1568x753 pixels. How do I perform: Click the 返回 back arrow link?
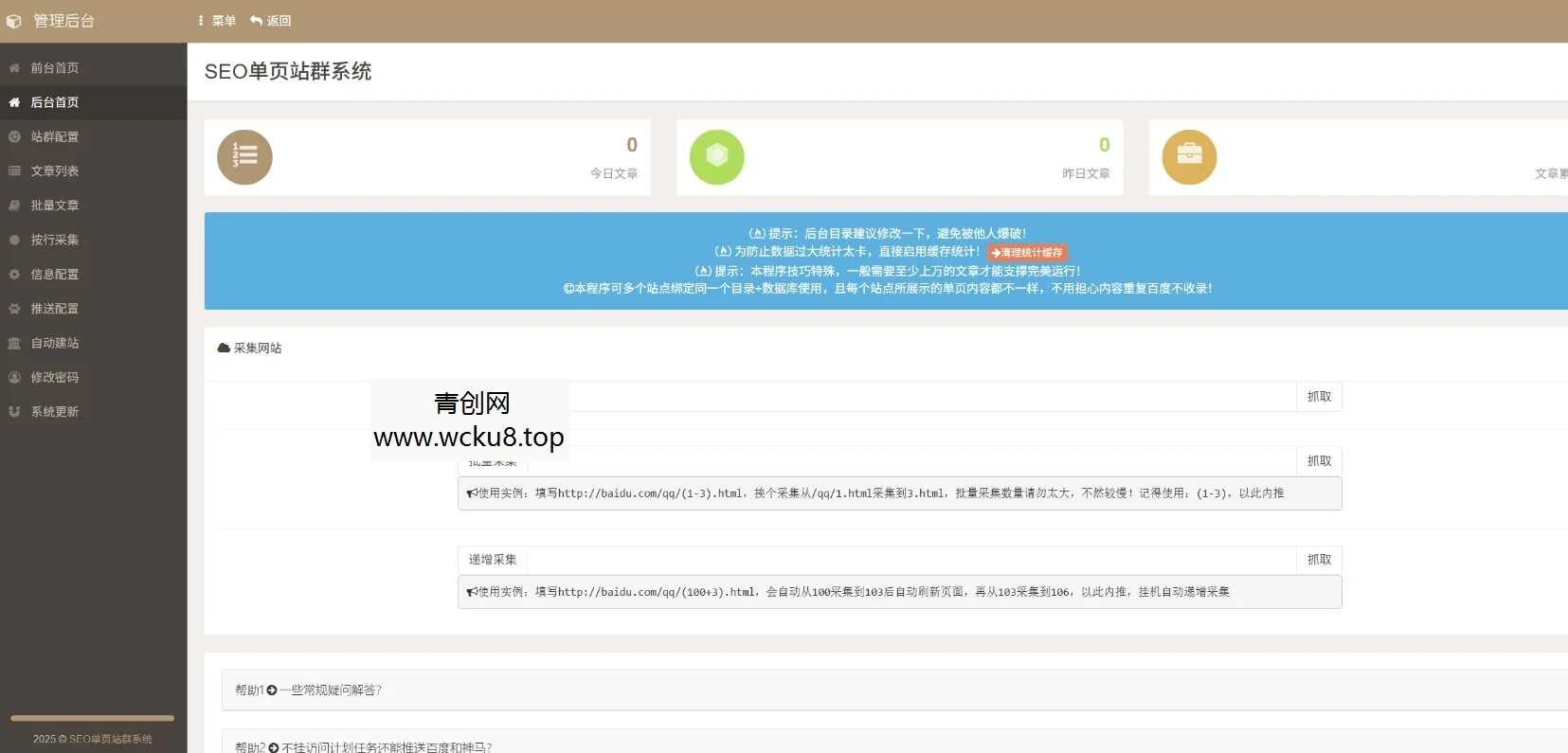271,21
